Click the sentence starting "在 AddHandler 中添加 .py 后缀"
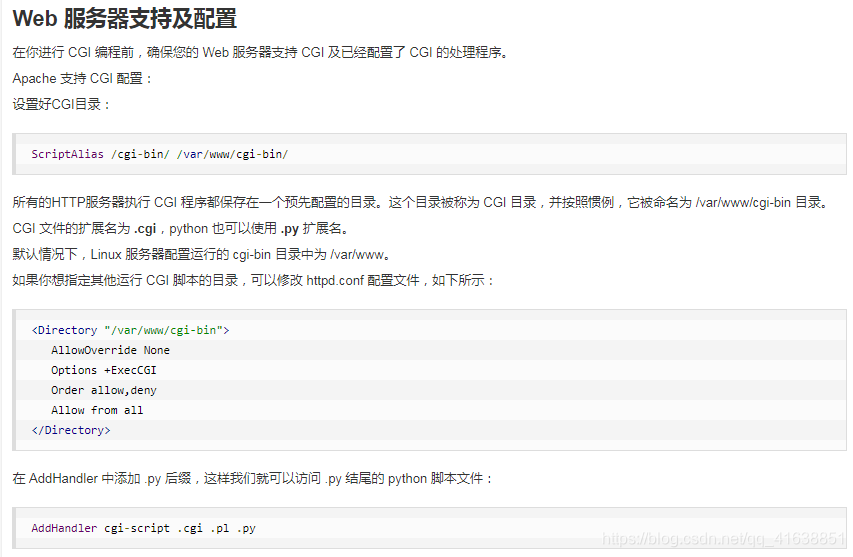The width and height of the screenshot is (853, 557). point(253,479)
